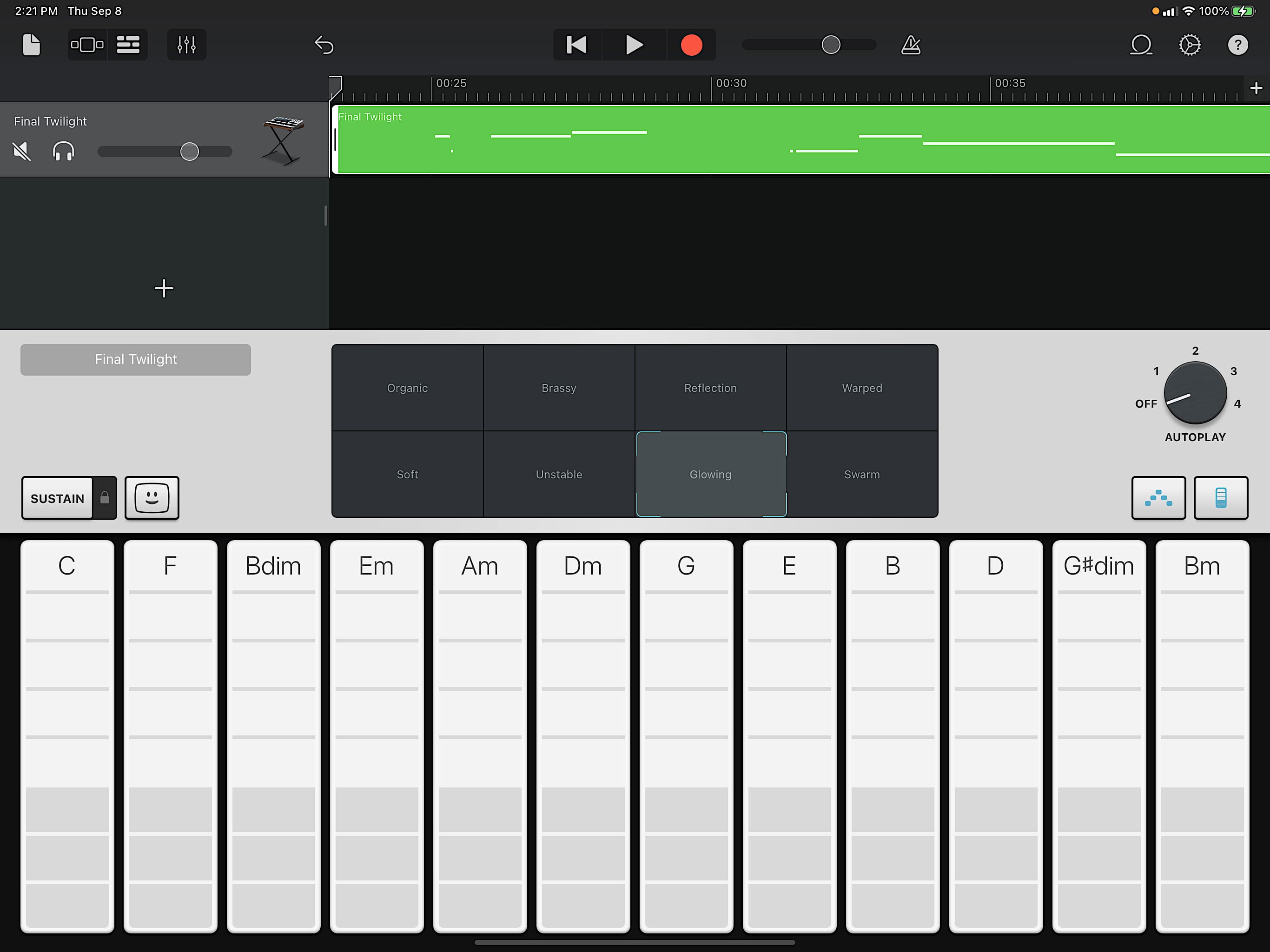This screenshot has width=1270, height=952.
Task: Open the help question mark
Action: 1238,45
